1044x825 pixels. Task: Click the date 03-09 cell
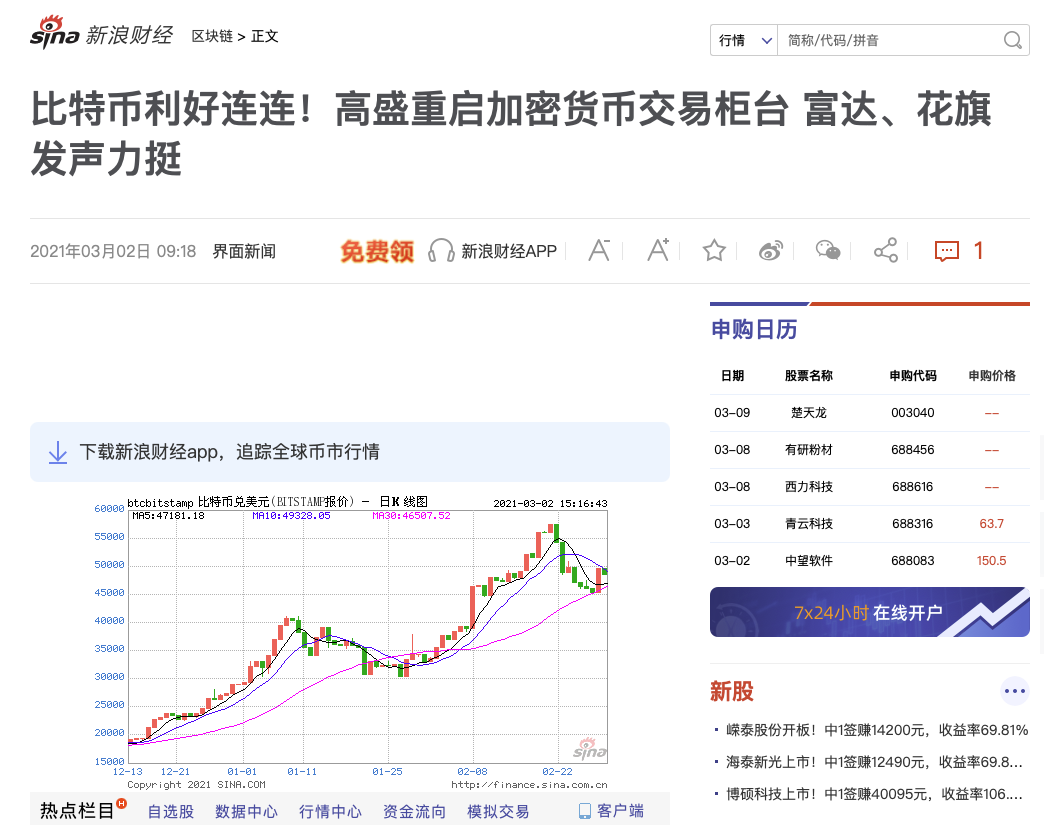732,413
